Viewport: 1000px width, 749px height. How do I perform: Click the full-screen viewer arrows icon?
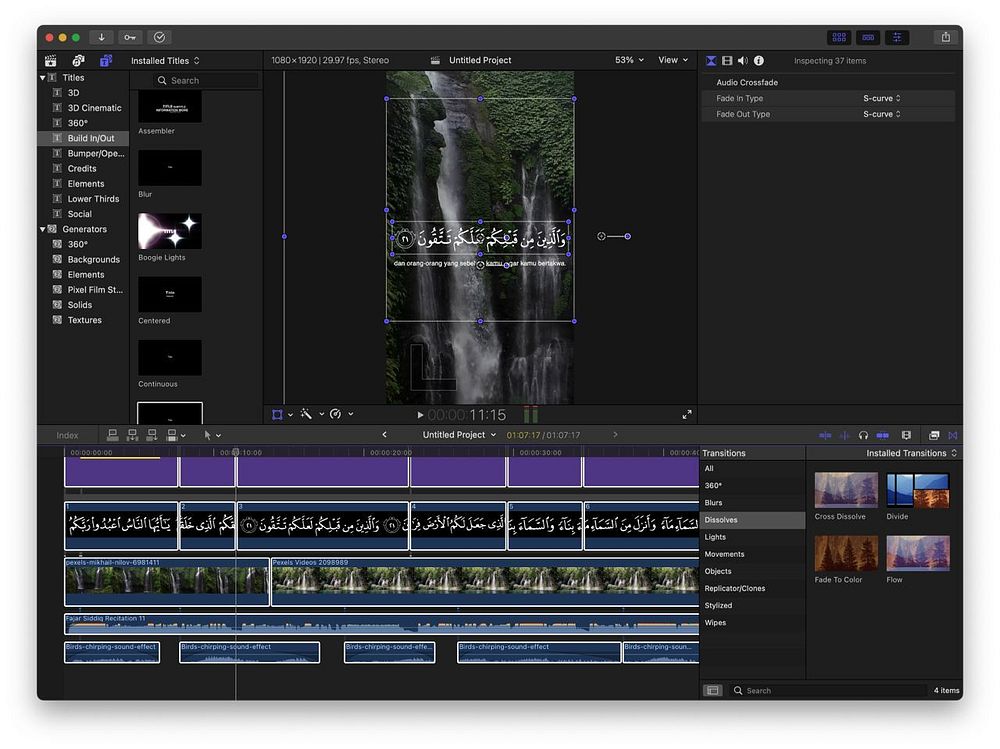(x=687, y=414)
